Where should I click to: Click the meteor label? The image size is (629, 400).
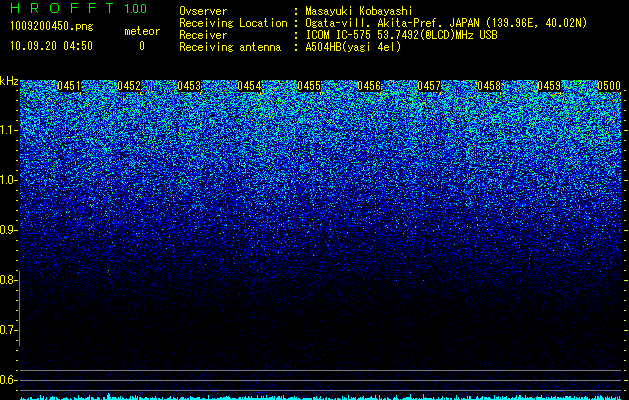point(142,31)
